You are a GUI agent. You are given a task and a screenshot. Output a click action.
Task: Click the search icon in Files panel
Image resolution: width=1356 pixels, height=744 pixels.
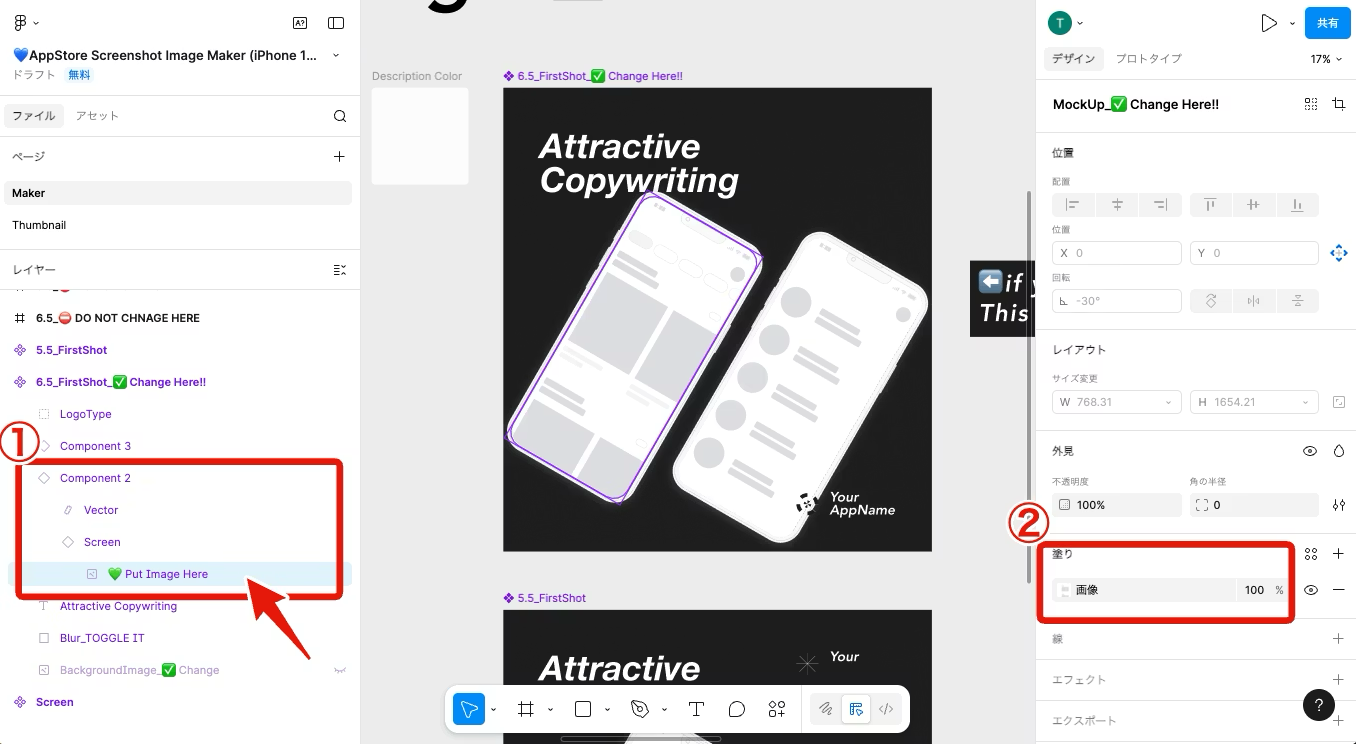[340, 116]
